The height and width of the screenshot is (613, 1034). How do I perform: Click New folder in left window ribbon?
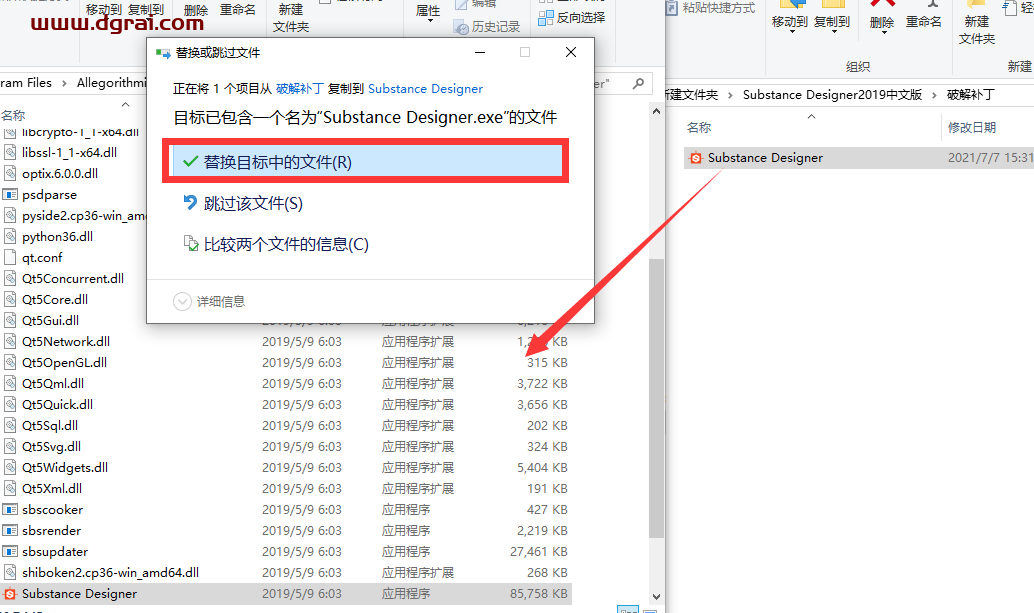click(x=291, y=17)
